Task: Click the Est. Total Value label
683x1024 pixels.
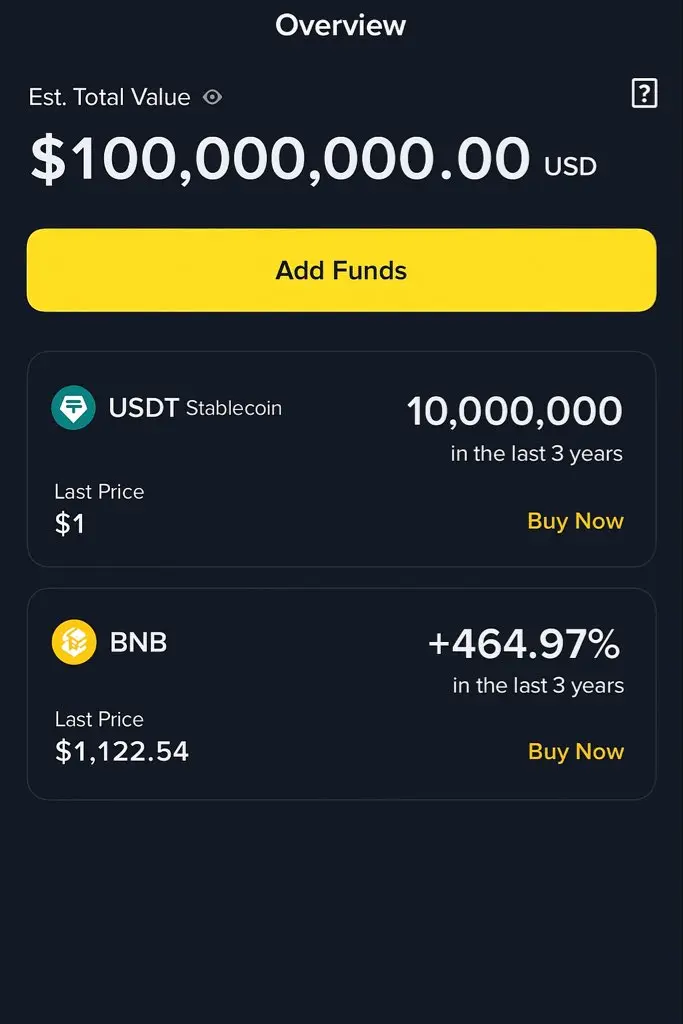Action: point(109,97)
